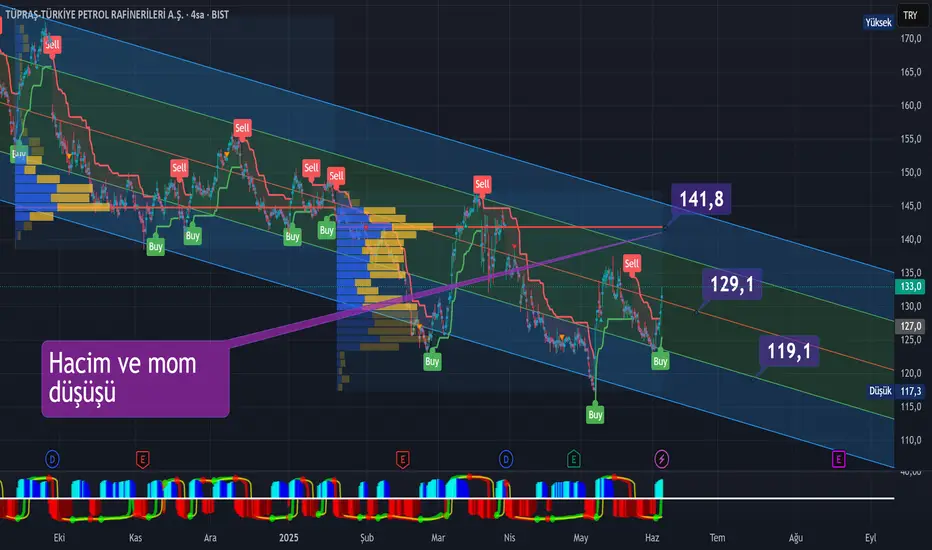Click the chart title TÜPRAŞ symbol name

(x=95, y=14)
